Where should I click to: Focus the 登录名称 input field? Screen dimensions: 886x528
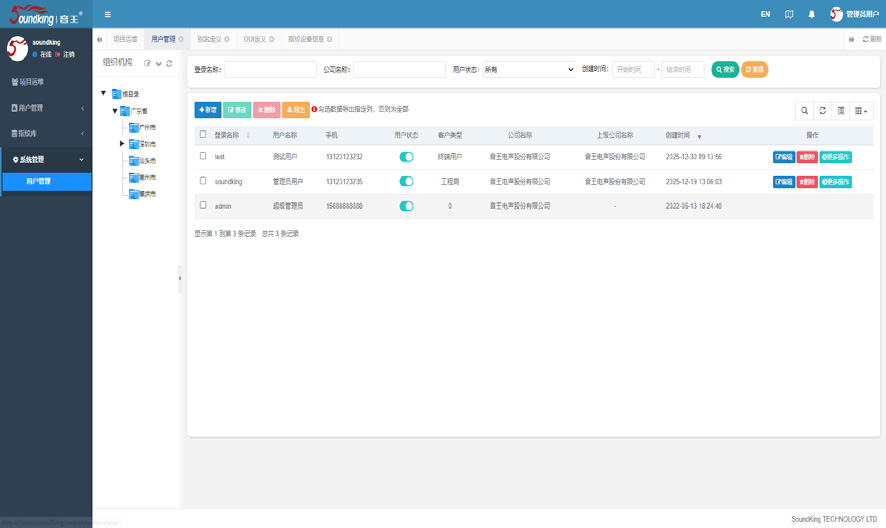point(271,70)
